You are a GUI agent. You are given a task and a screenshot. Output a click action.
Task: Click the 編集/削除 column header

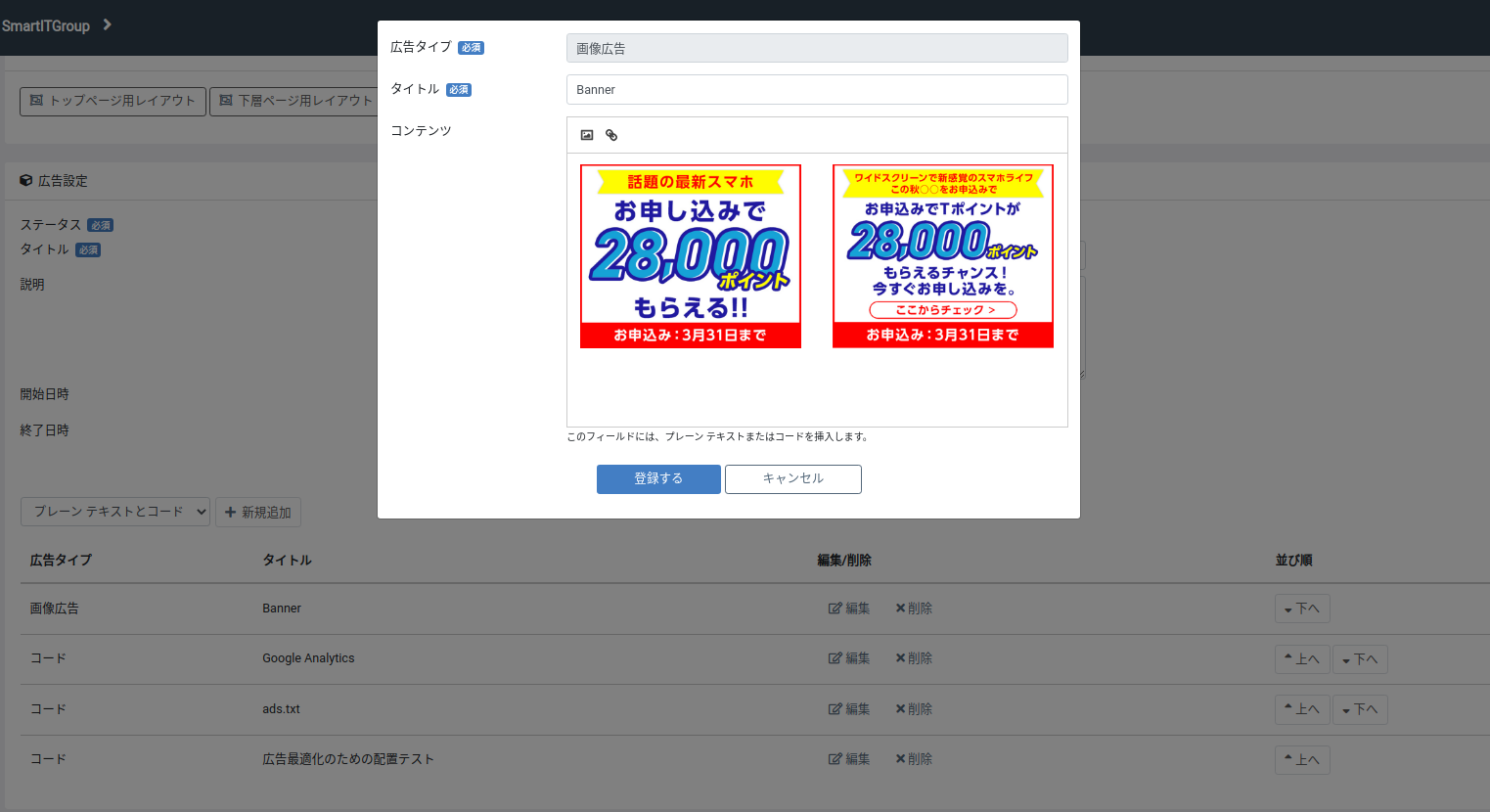click(844, 561)
